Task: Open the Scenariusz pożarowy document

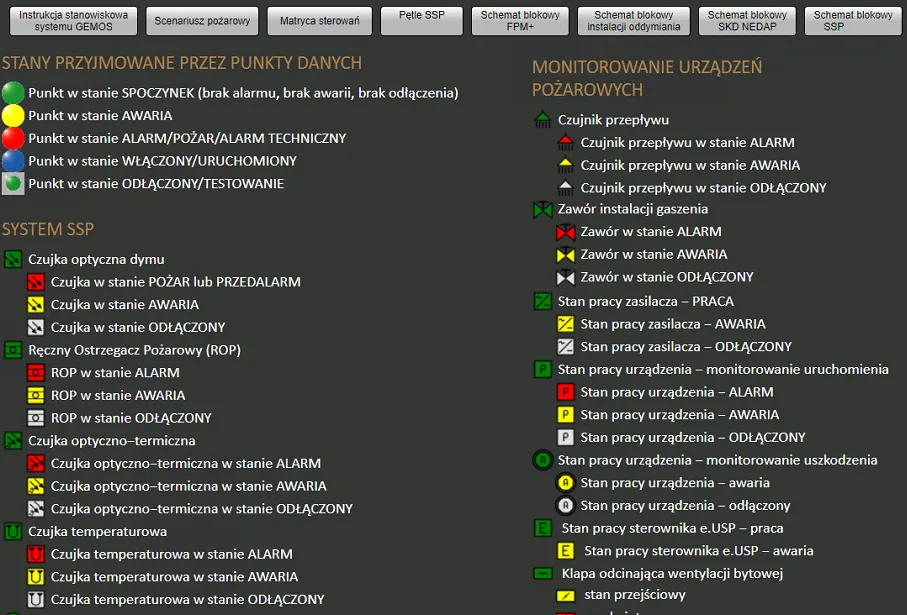Action: [203, 20]
